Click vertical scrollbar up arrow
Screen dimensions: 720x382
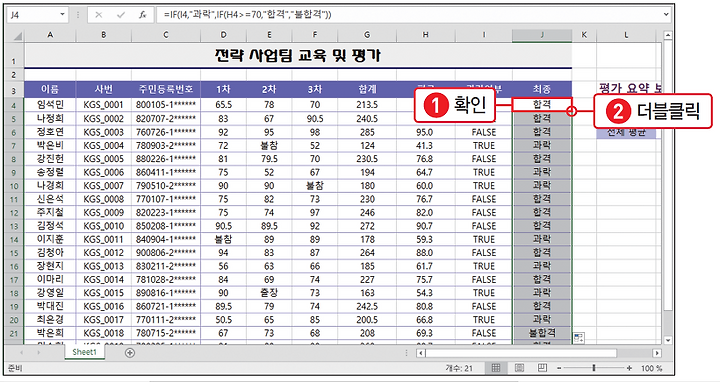(668, 35)
